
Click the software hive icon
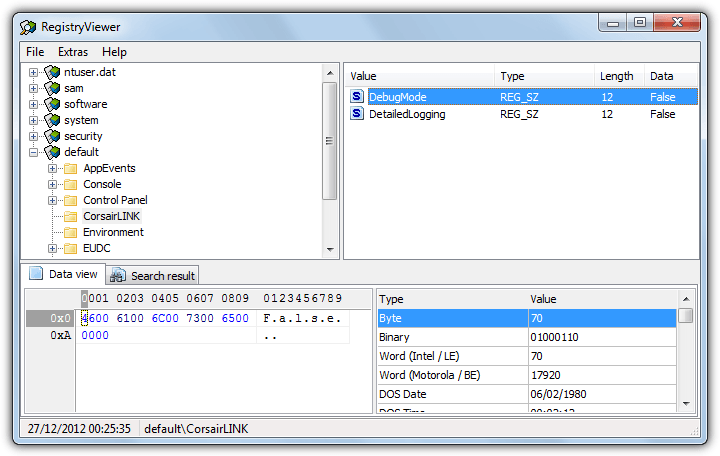click(x=52, y=104)
